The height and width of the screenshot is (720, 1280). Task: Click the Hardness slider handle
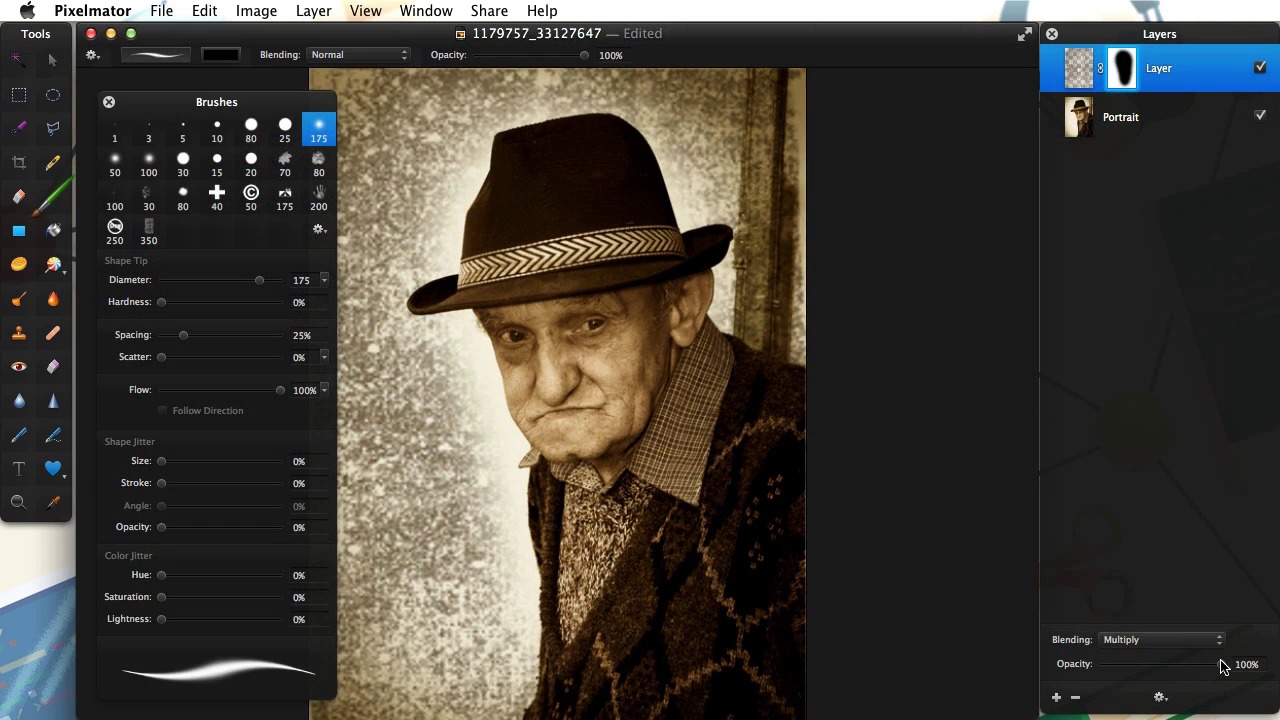(x=161, y=302)
